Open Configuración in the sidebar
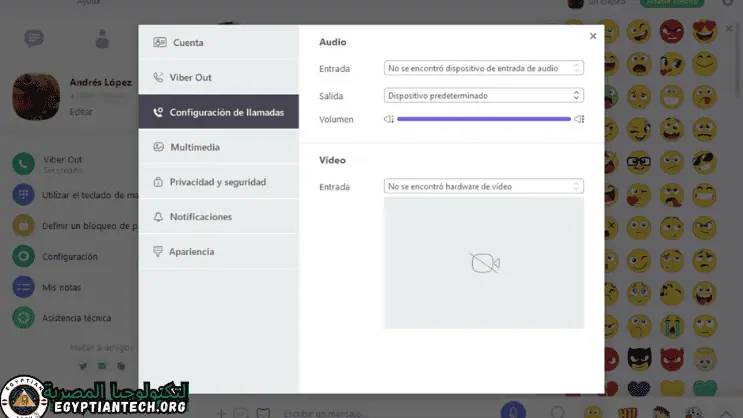Viewport: 743px width, 418px height. (x=55, y=256)
